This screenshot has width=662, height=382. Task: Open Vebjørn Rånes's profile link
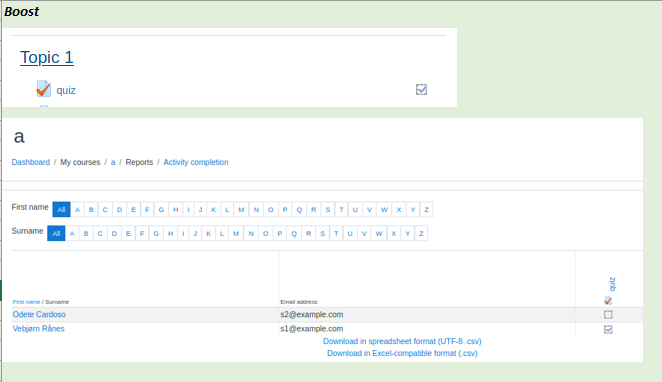38,329
